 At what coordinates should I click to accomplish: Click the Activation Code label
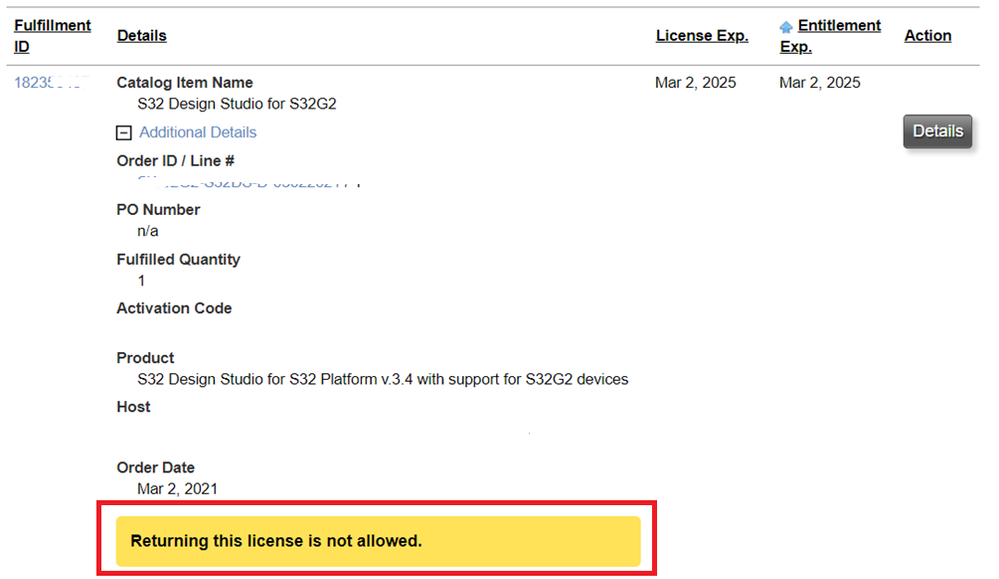point(174,309)
